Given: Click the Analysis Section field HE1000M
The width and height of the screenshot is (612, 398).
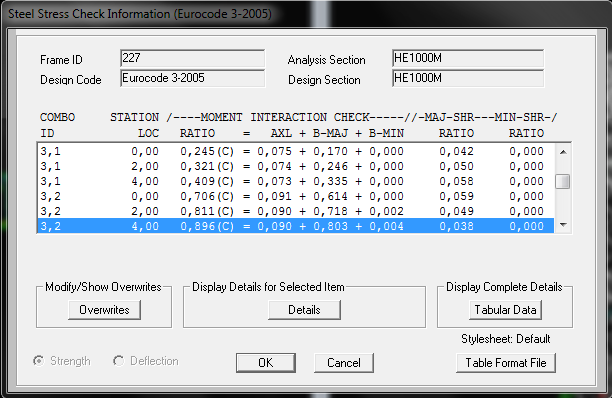Looking at the screenshot, I should pos(468,59).
